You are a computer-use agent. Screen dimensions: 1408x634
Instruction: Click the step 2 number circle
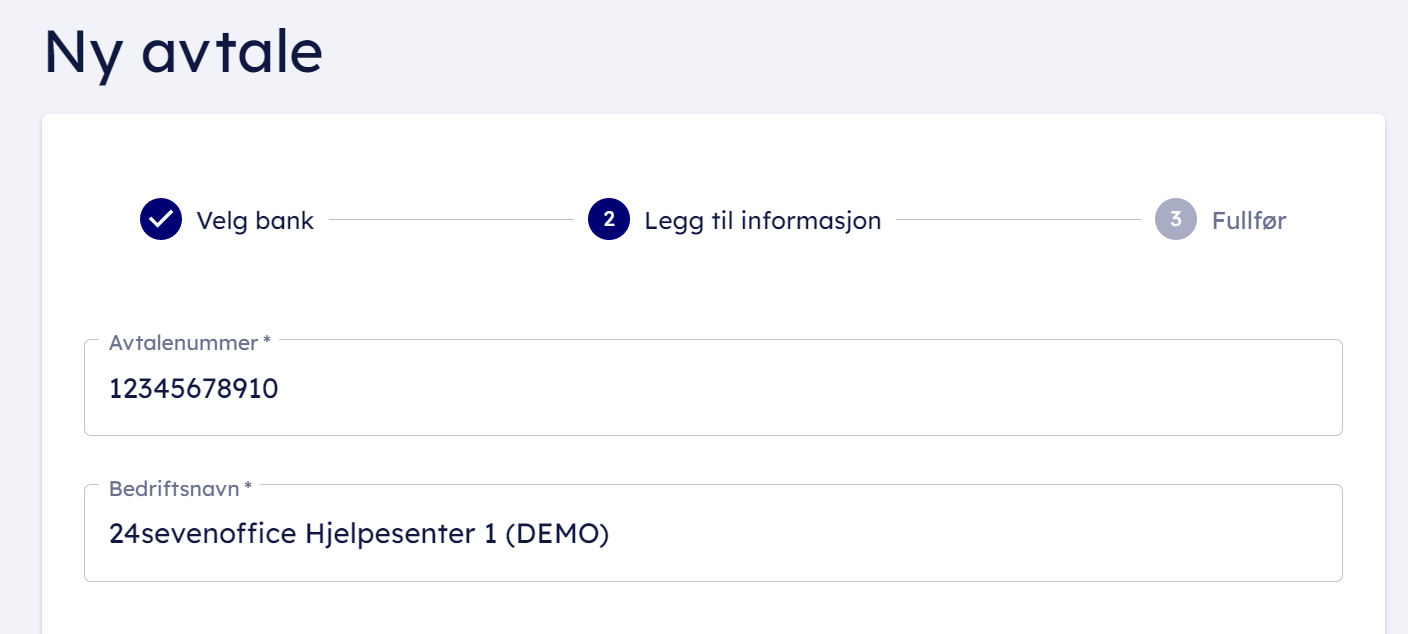(x=609, y=220)
